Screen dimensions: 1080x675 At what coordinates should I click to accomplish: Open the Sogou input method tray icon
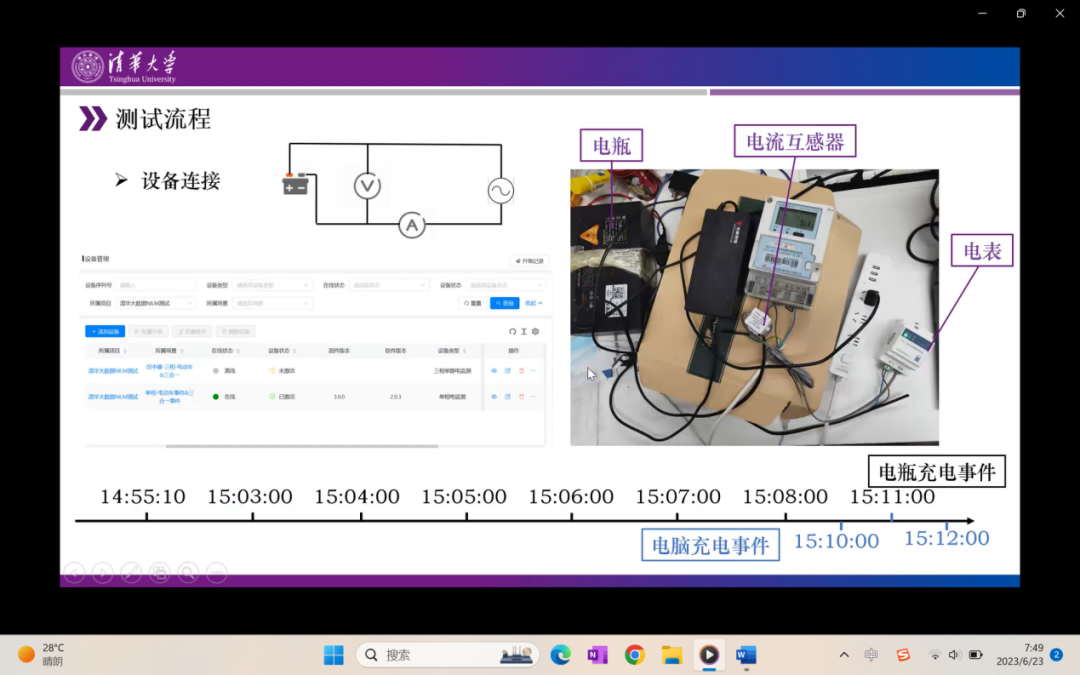(x=903, y=654)
